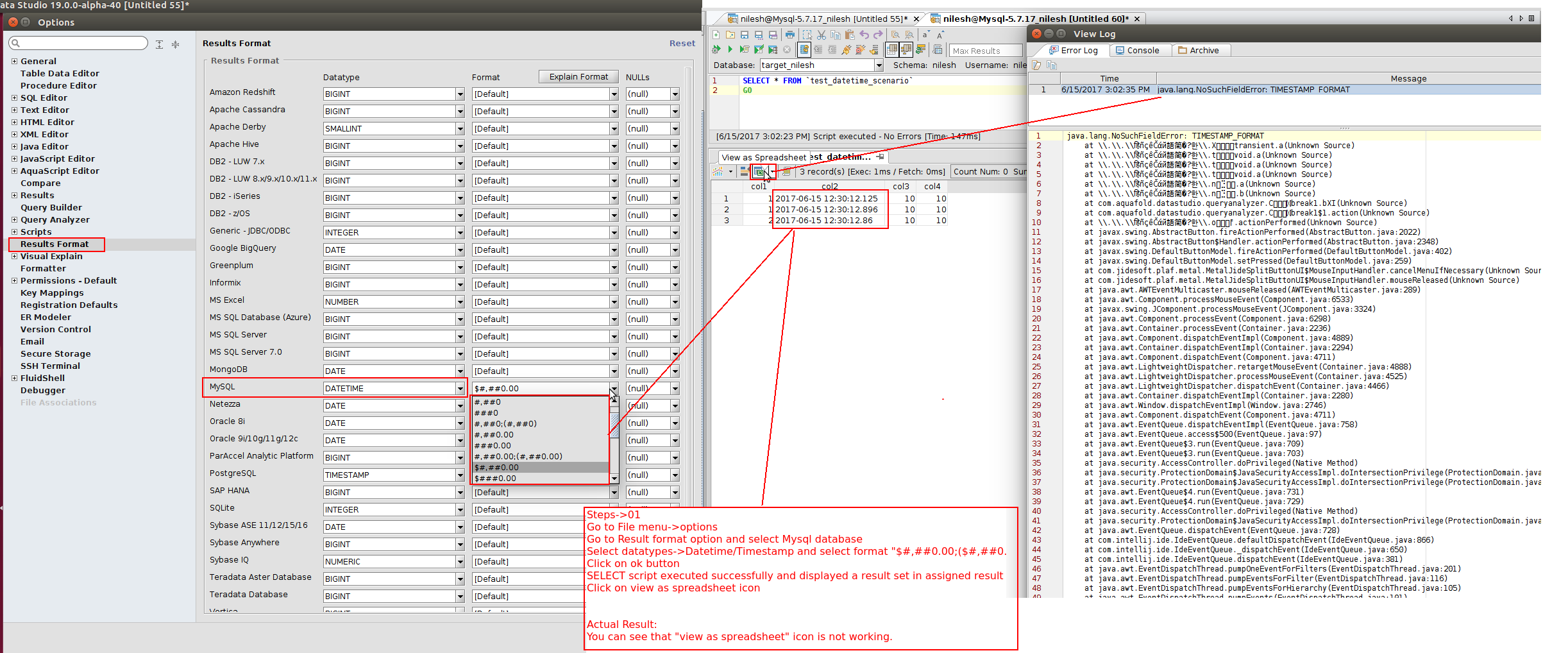Sort by the col2 column header
1568x653 pixels.
[830, 187]
